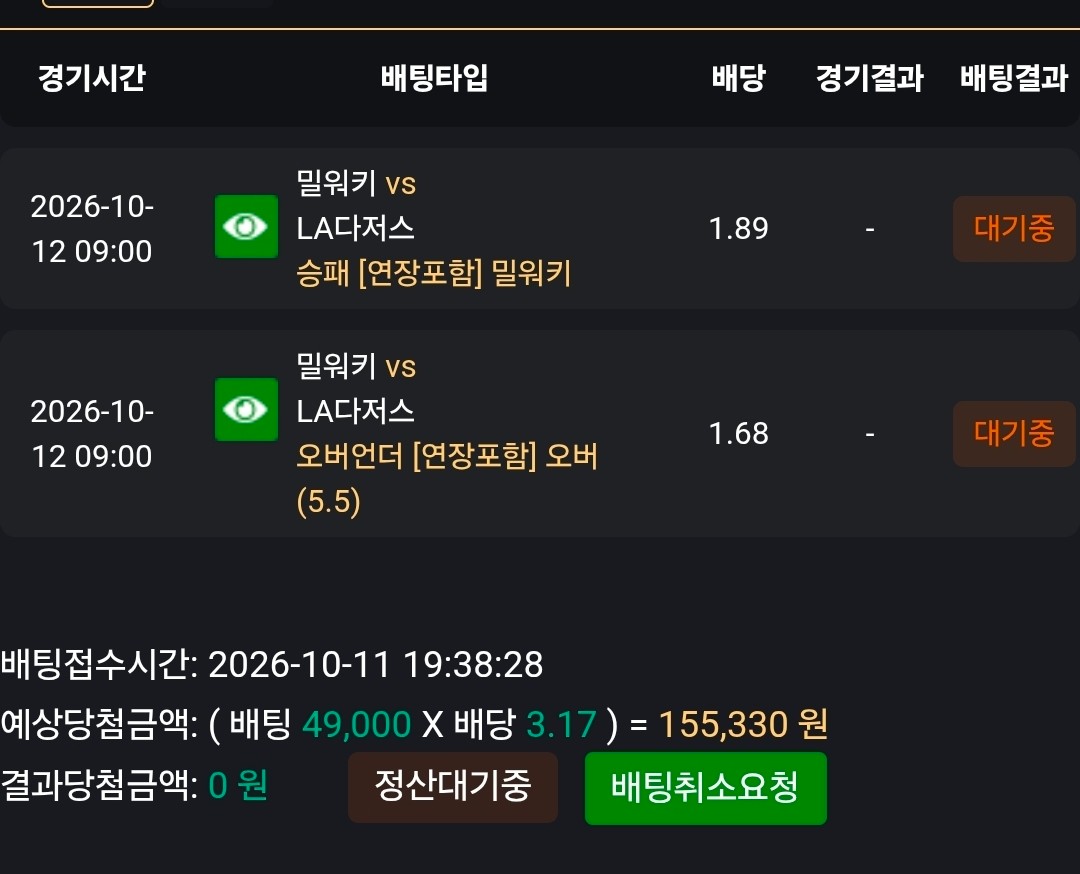Select the 배당 column header
This screenshot has width=1080, height=874.
click(x=738, y=77)
